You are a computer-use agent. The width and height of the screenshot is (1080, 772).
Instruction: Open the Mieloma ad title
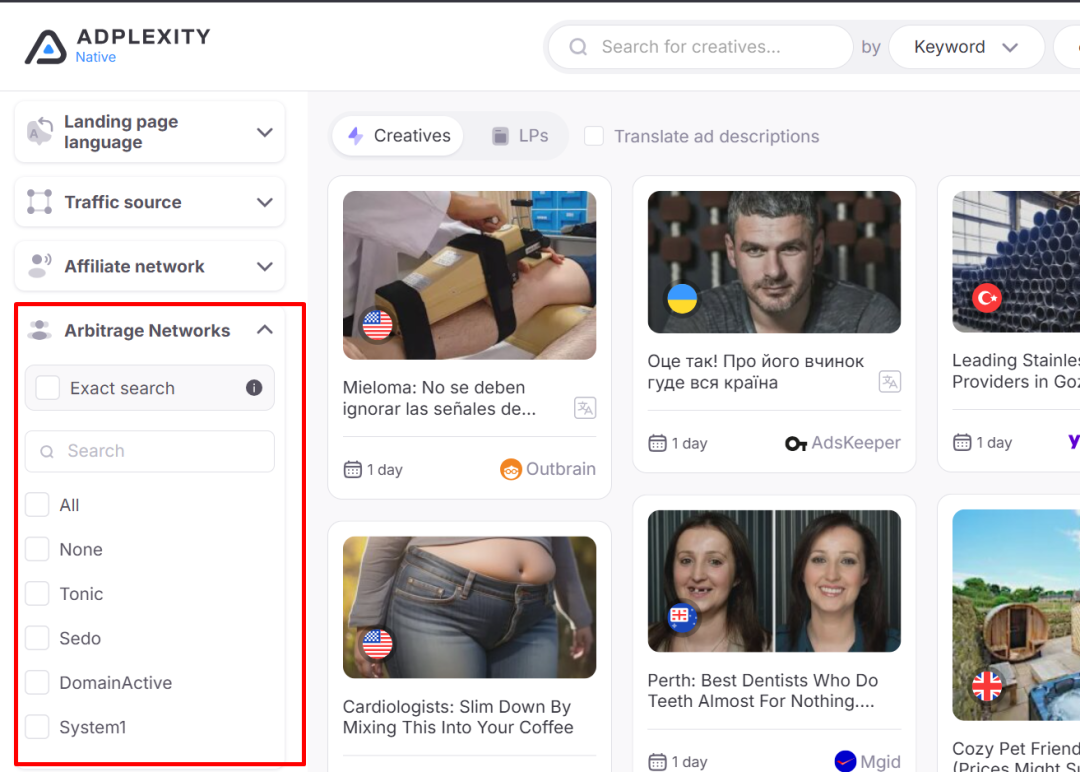(439, 398)
